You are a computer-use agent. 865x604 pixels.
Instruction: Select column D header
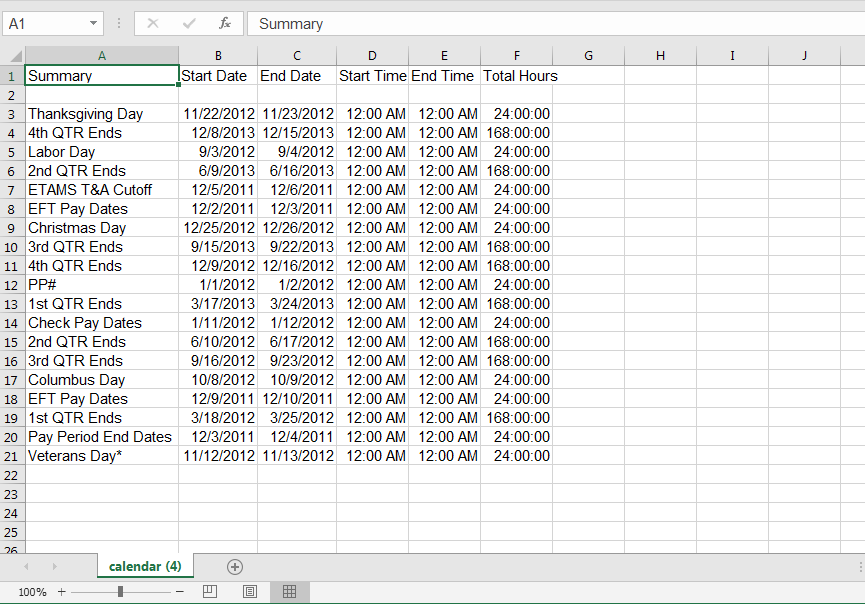(x=372, y=55)
